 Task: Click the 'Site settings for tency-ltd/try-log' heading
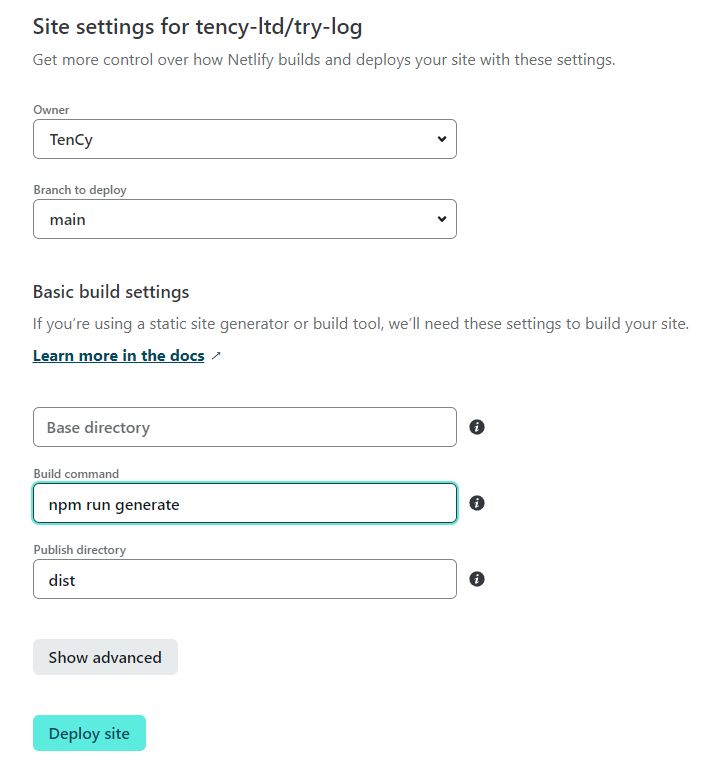197,26
